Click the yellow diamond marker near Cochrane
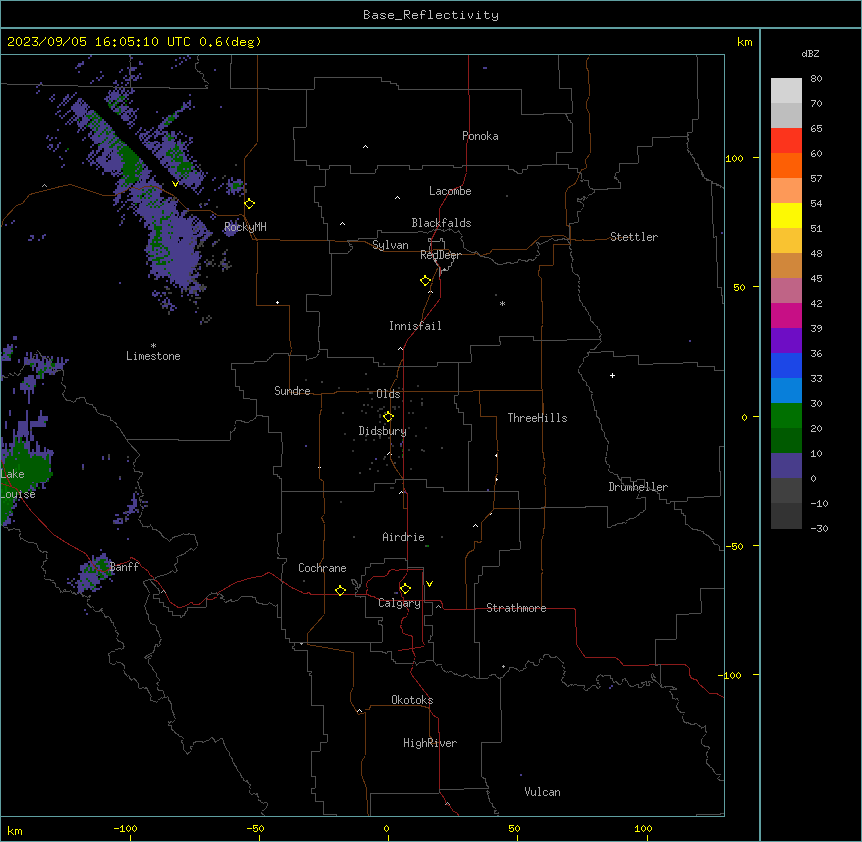Screen dimensions: 862x842 point(340,590)
